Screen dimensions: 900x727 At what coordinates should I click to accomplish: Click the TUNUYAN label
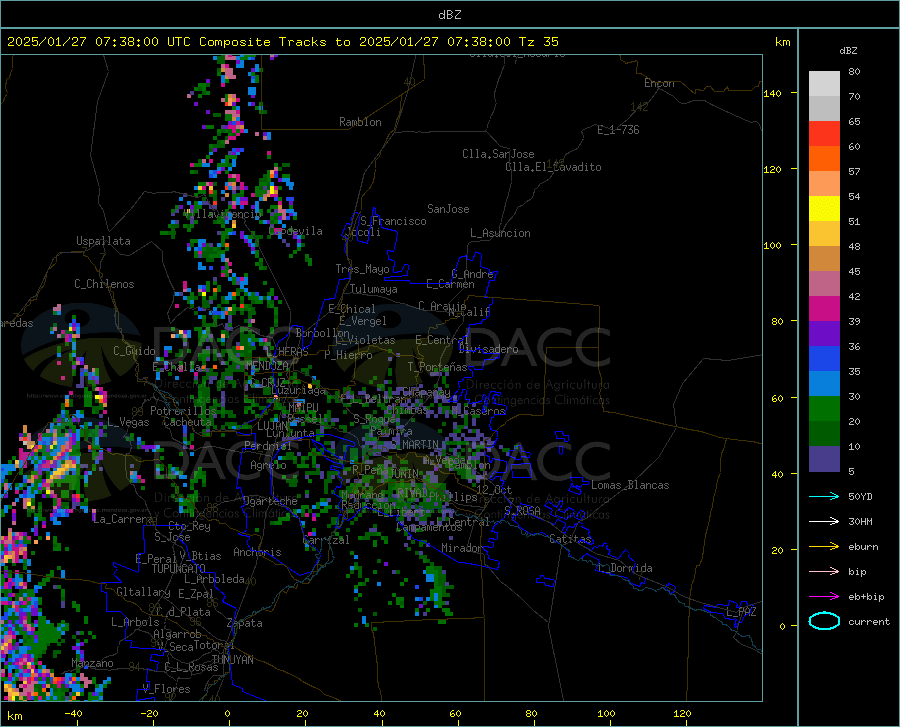[x=232, y=660]
